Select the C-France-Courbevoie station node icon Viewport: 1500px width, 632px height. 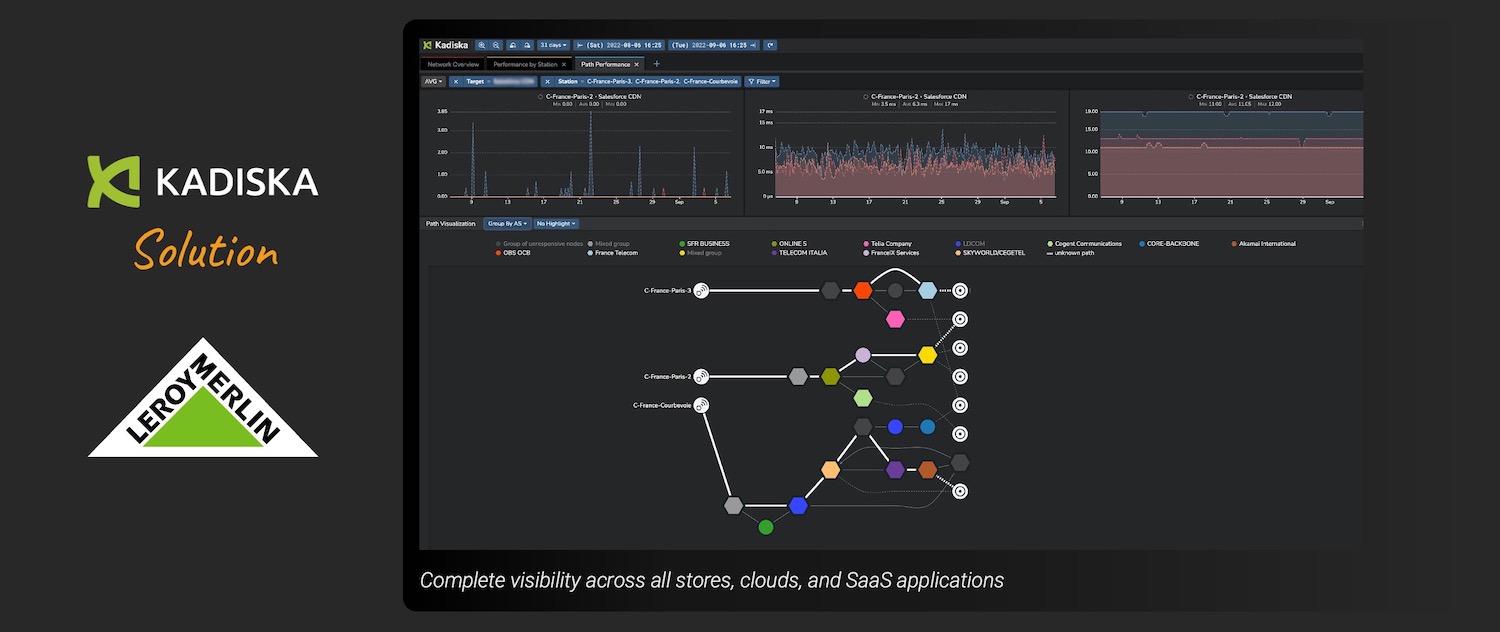(x=702, y=405)
